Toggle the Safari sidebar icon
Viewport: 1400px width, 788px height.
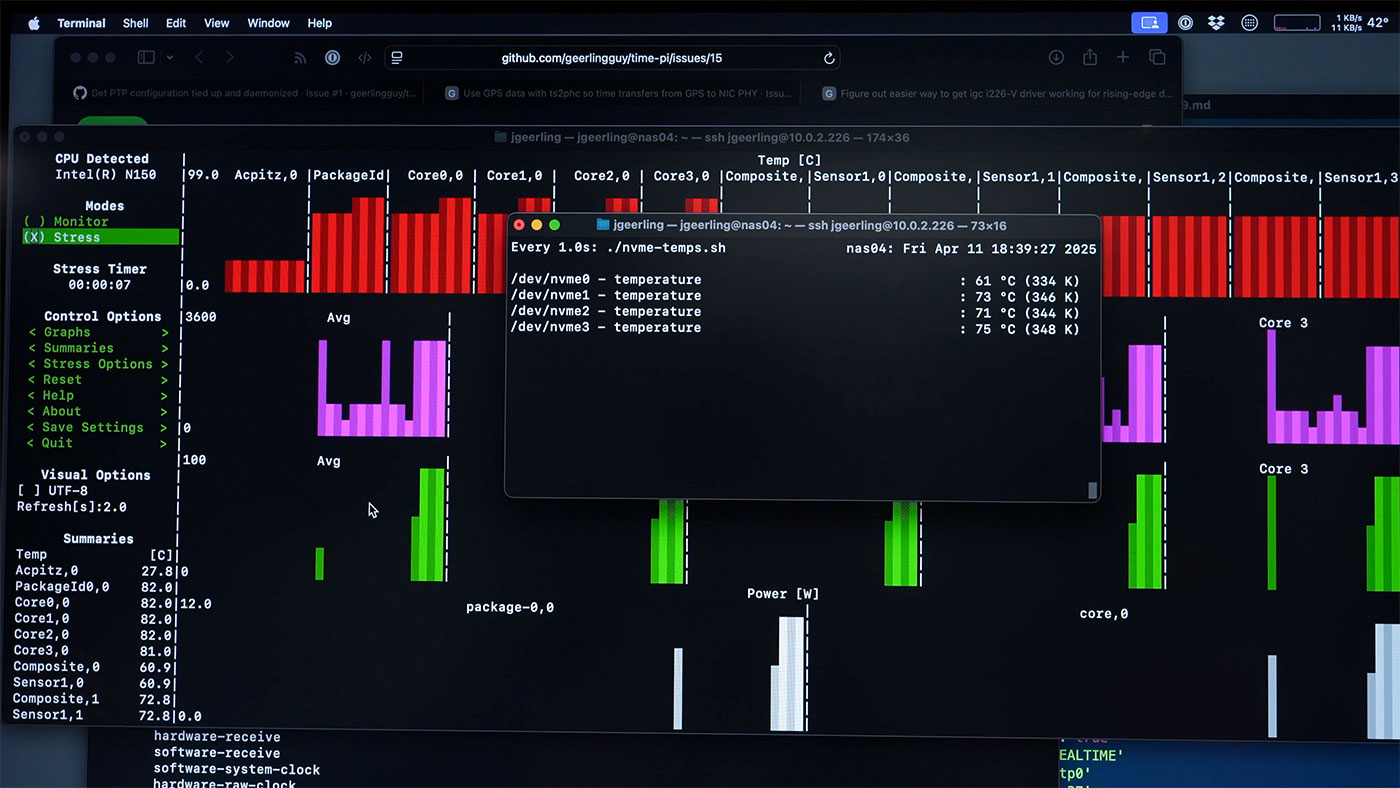click(x=146, y=58)
